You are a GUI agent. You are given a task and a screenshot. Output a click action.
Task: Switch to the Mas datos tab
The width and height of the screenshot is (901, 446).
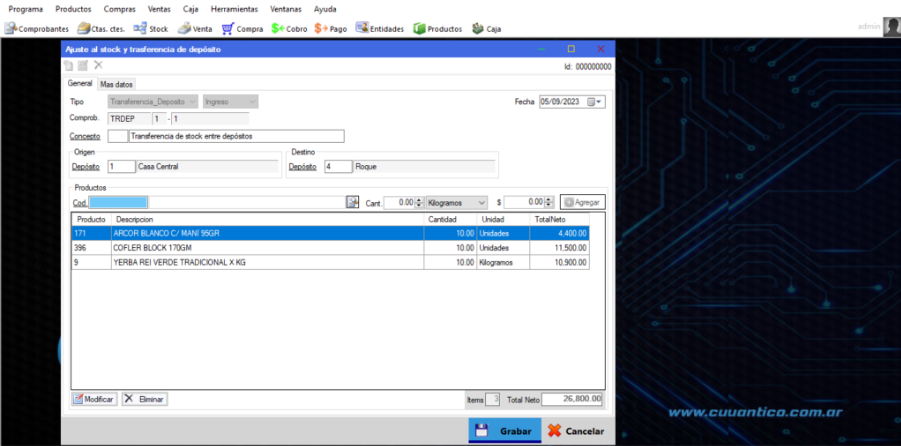116,84
